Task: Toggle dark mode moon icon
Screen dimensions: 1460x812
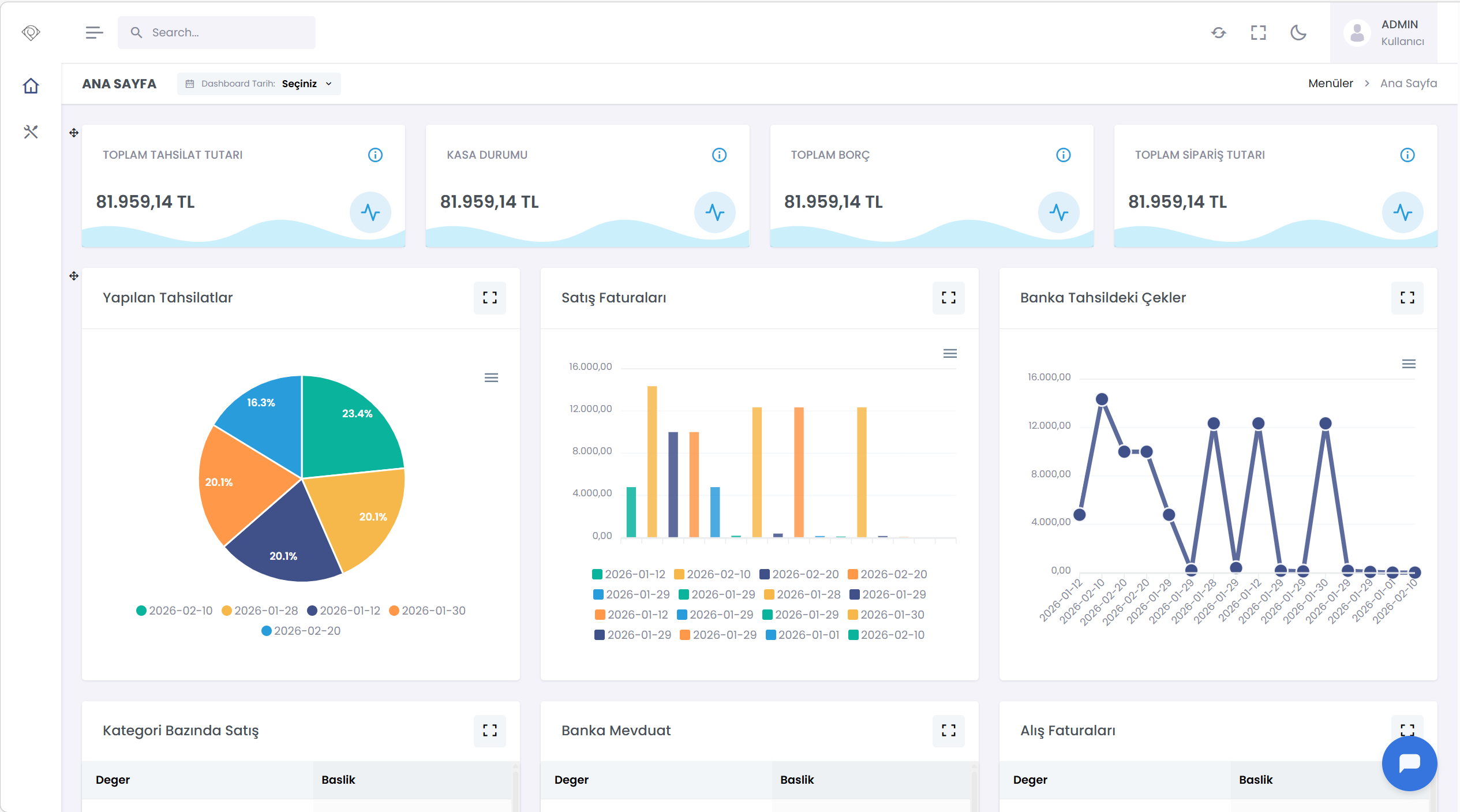Action: tap(1298, 33)
